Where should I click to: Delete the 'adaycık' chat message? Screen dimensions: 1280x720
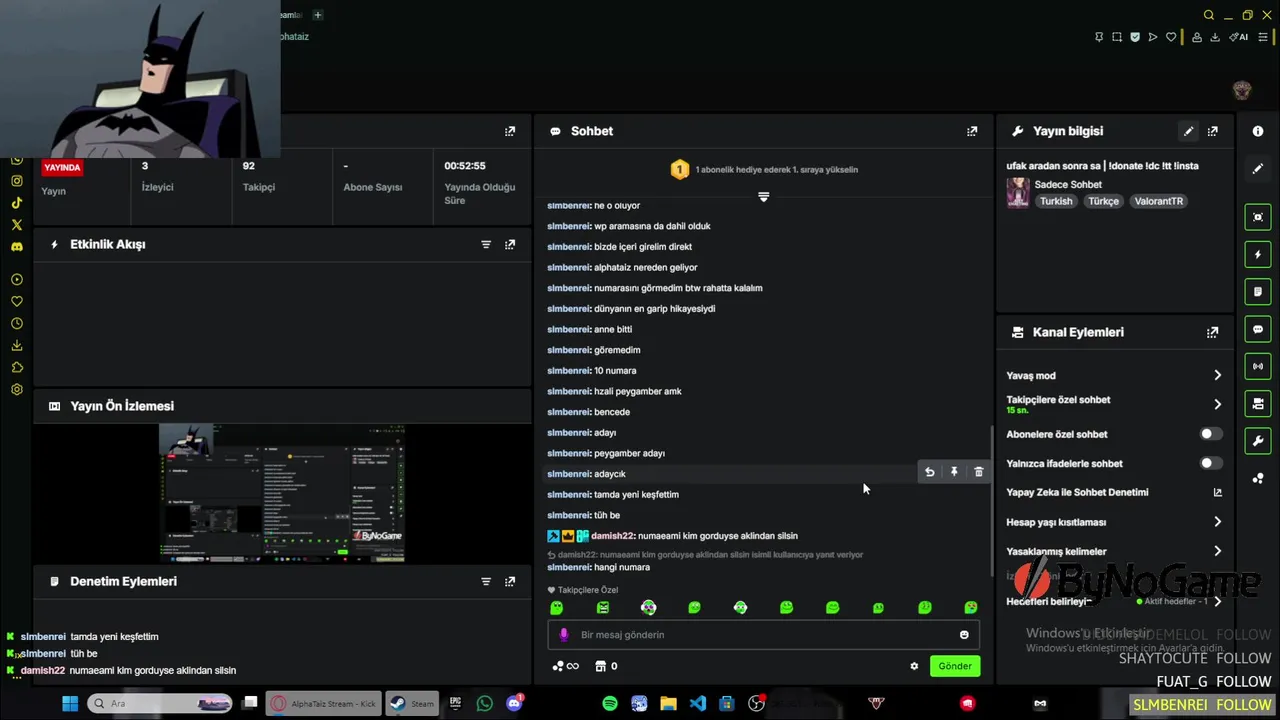point(979,472)
